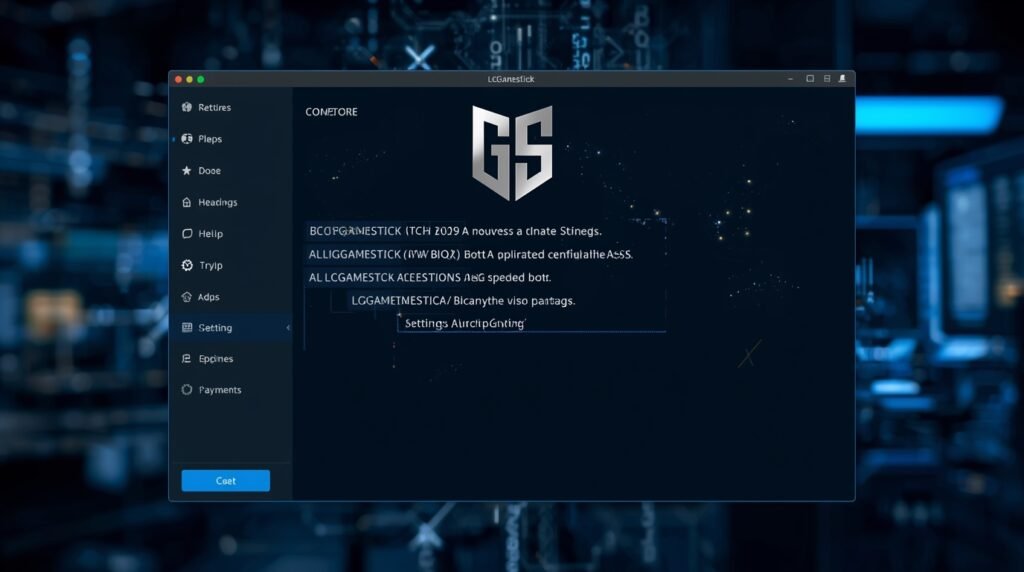Click the AL LCGAMESTCK ACEESTIONS row
This screenshot has height=572, width=1024.
[430, 277]
